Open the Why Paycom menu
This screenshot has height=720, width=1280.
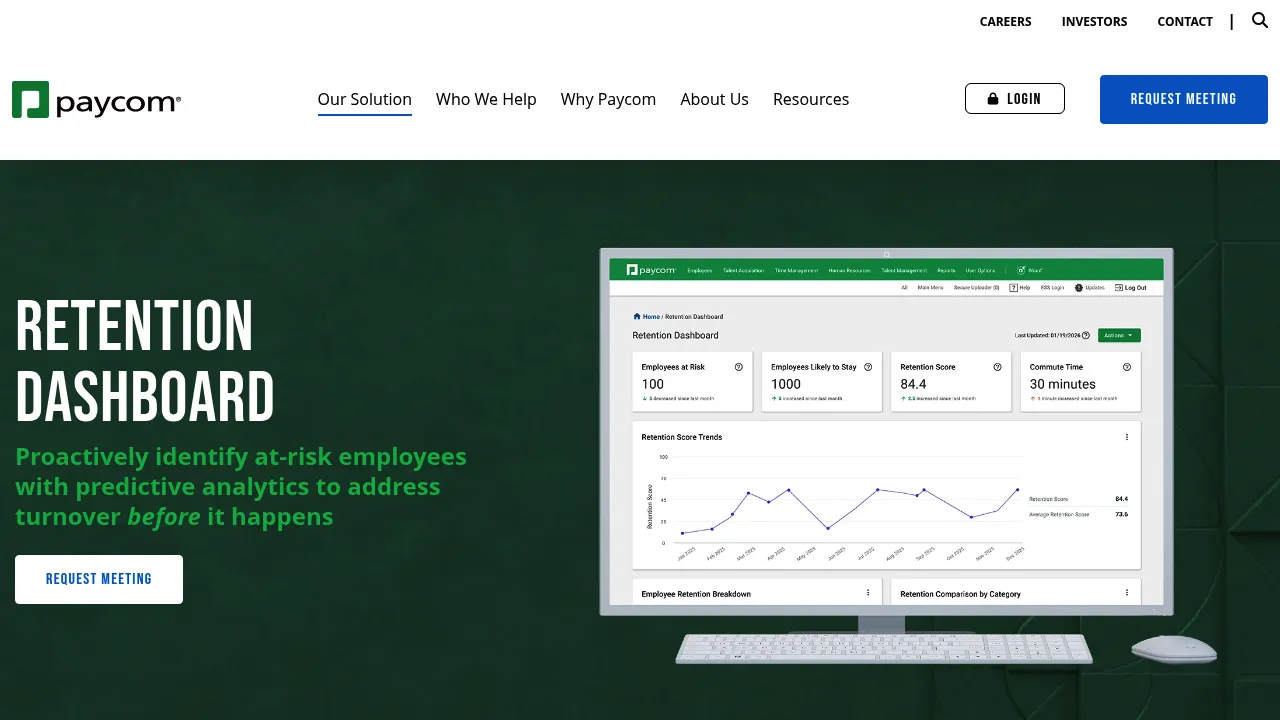point(608,99)
